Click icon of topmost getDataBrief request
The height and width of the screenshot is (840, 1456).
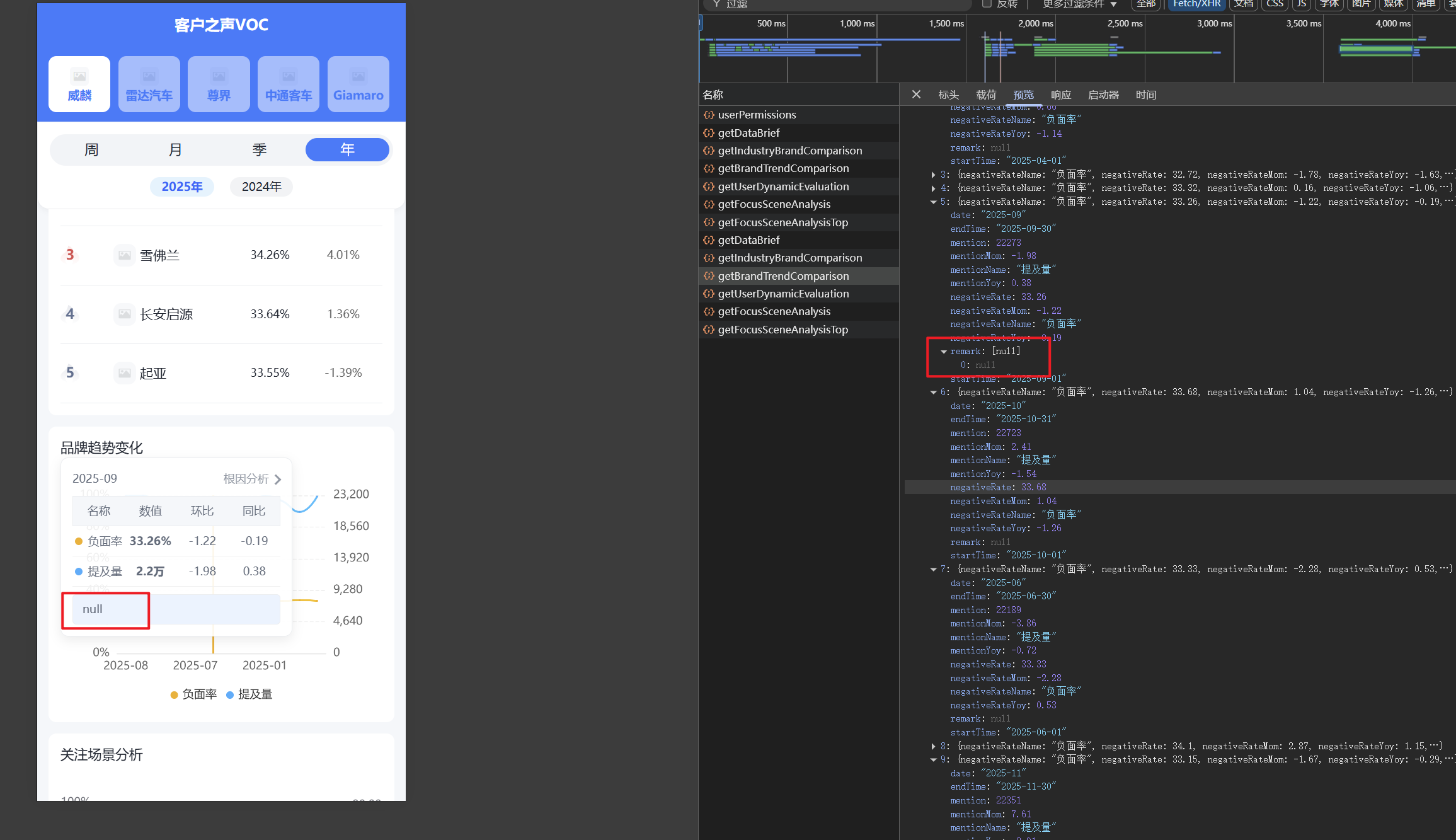click(x=709, y=133)
